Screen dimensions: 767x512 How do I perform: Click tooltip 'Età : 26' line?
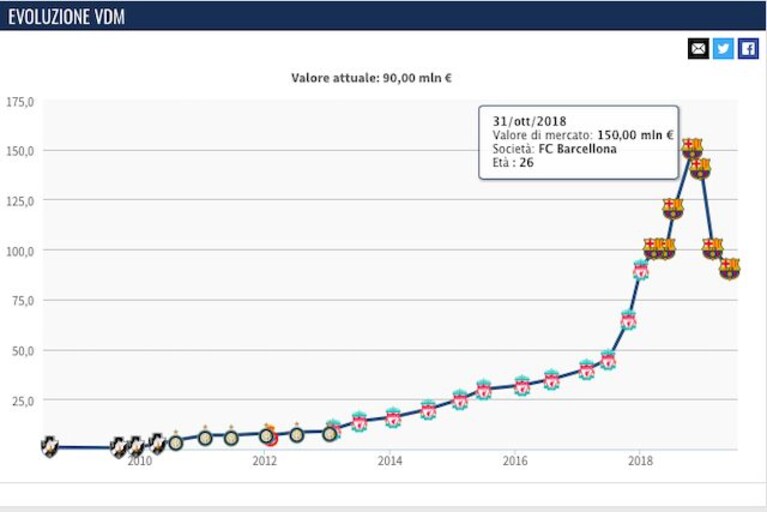coord(513,162)
